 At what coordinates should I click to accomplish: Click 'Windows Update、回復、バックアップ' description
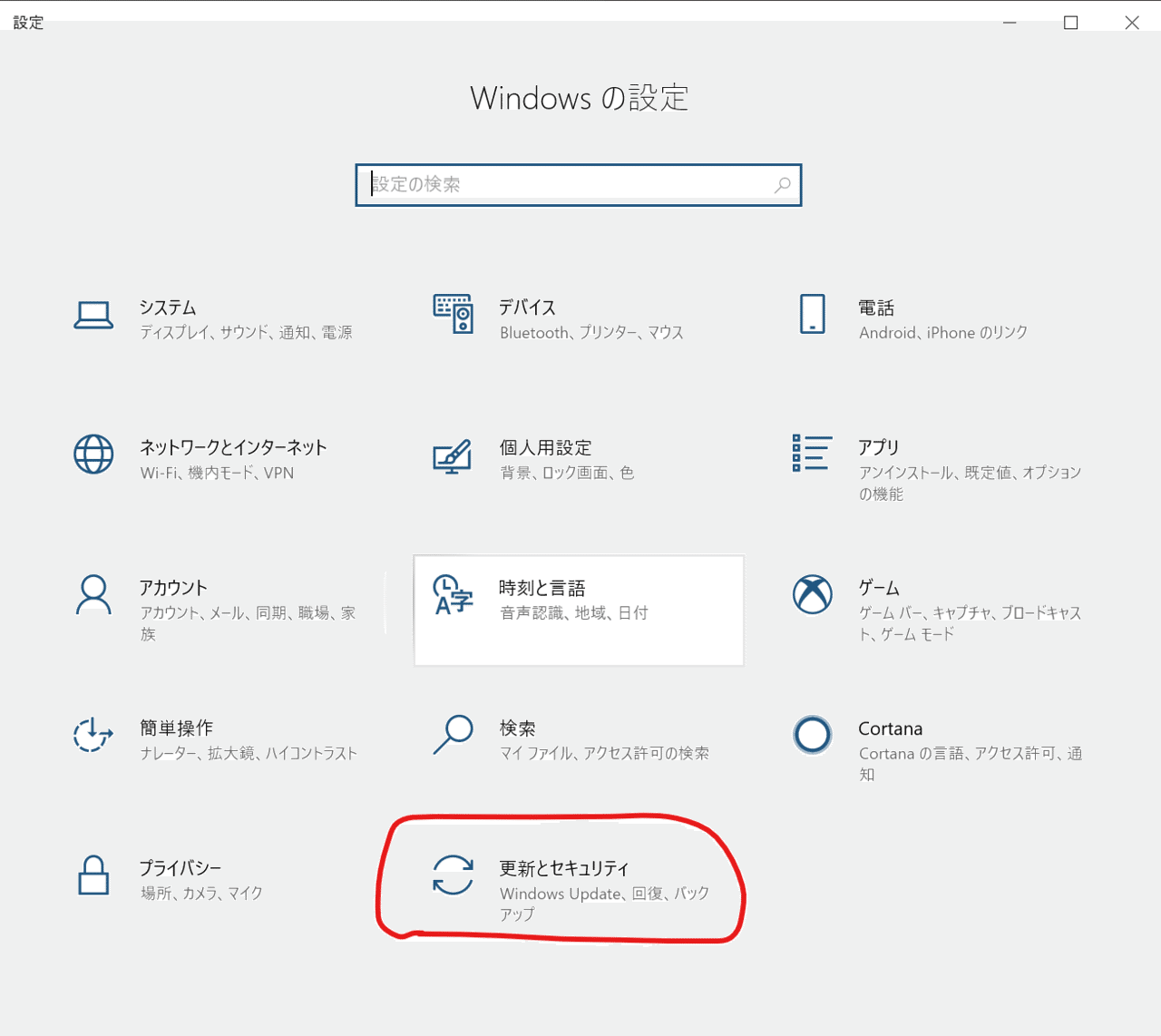coord(605,904)
